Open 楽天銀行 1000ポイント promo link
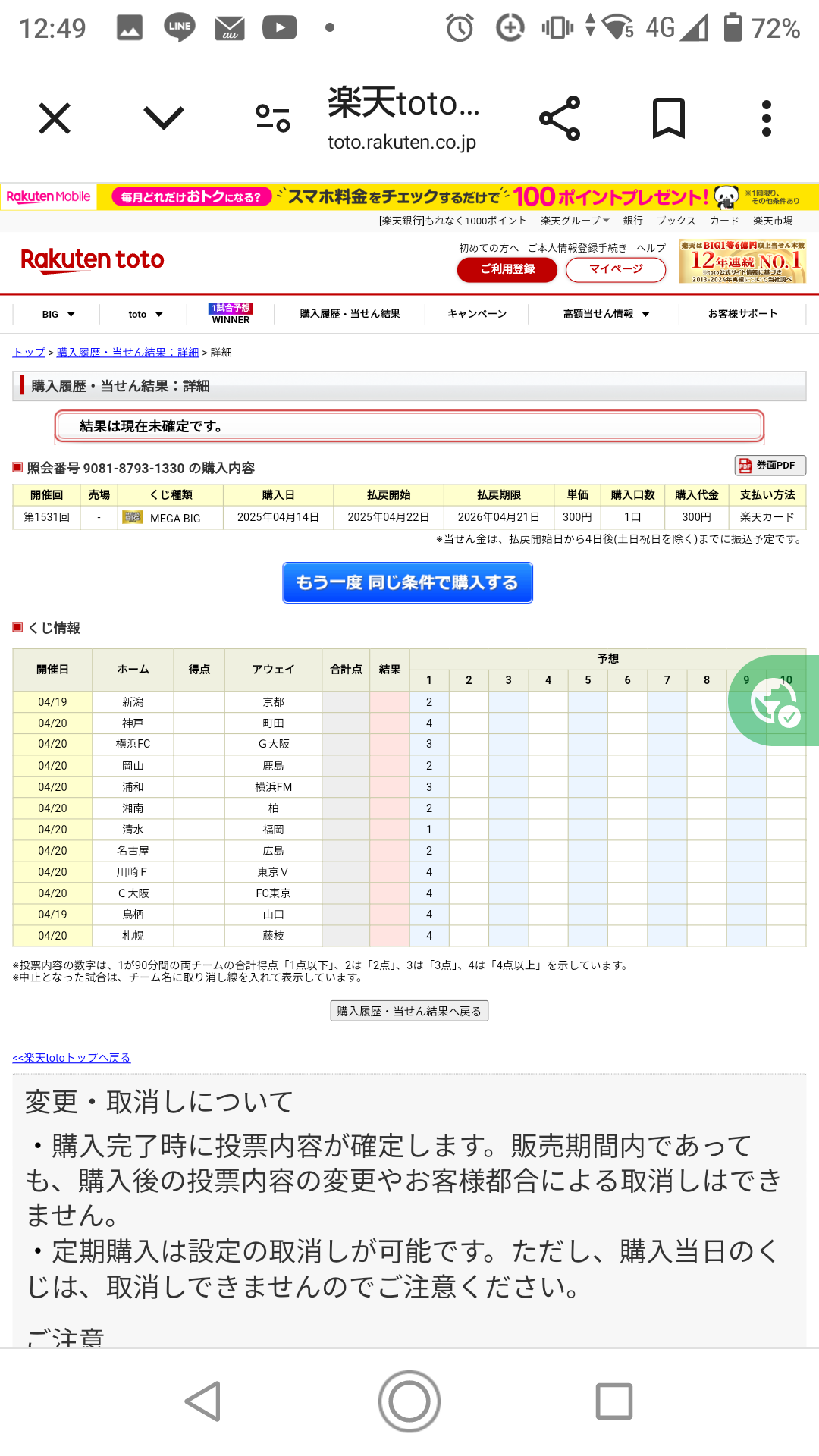Viewport: 819px width, 1456px height. (x=453, y=221)
